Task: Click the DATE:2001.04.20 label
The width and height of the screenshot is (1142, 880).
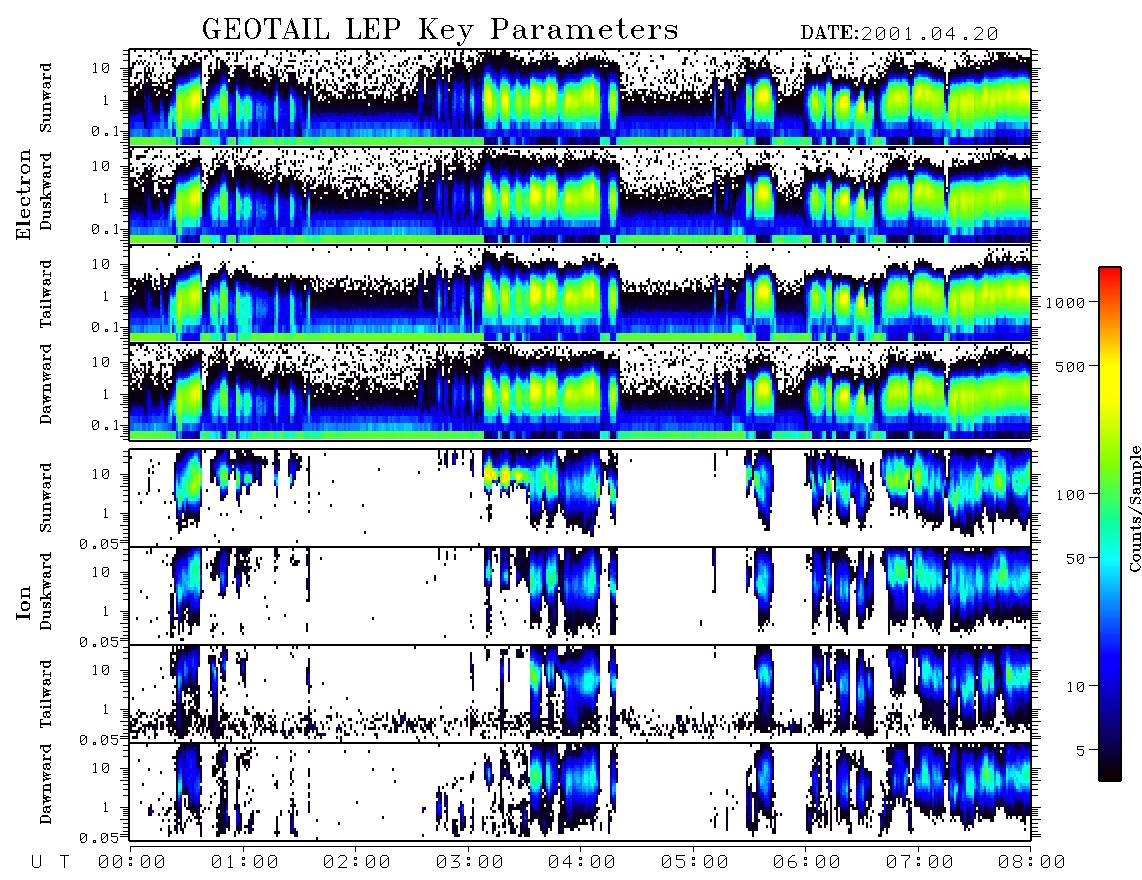Action: pyautogui.click(x=899, y=33)
